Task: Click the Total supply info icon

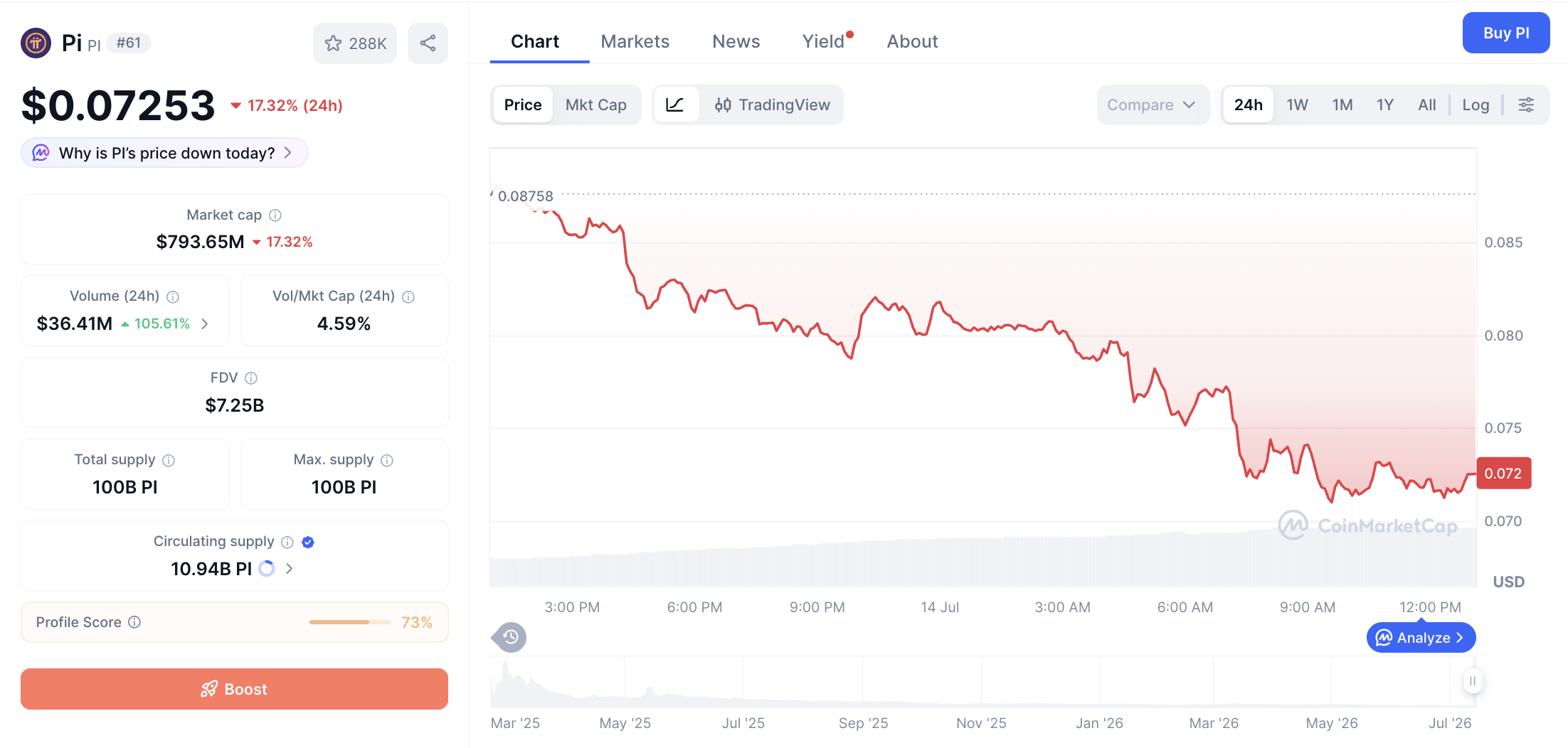Action: click(x=169, y=460)
